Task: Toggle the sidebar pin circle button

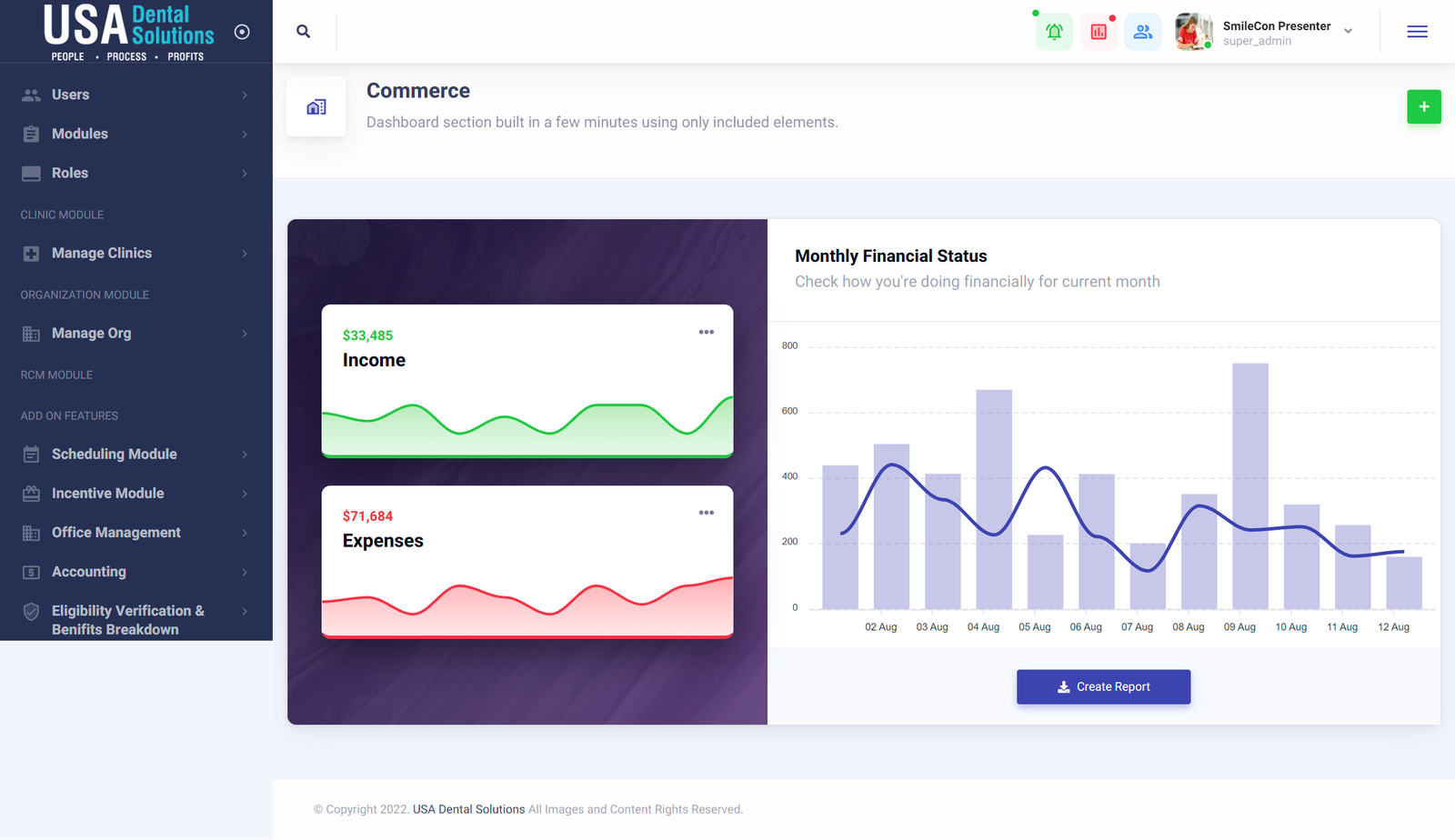Action: tap(242, 32)
